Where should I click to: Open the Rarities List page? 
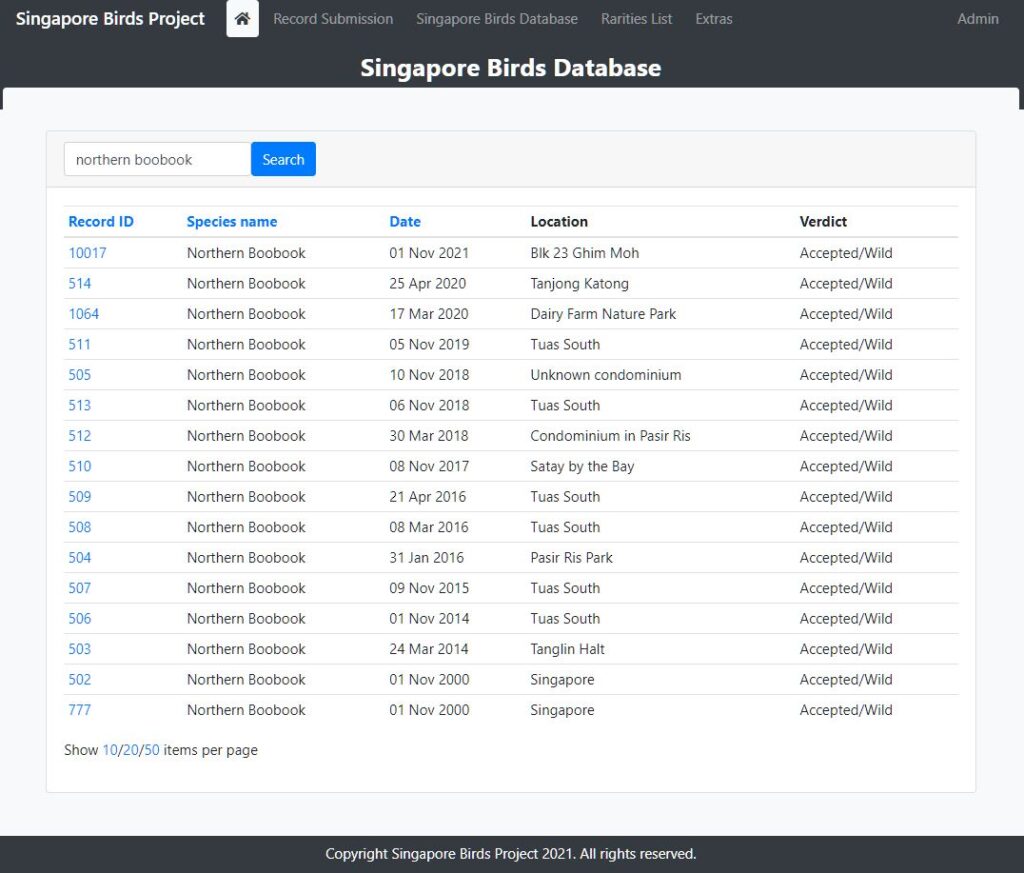pyautogui.click(x=636, y=19)
